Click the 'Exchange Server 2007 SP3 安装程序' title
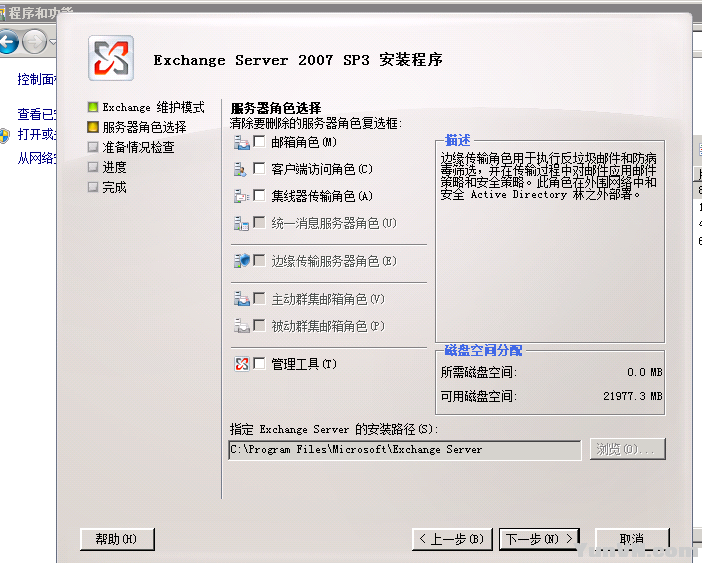702x563 pixels. [298, 60]
